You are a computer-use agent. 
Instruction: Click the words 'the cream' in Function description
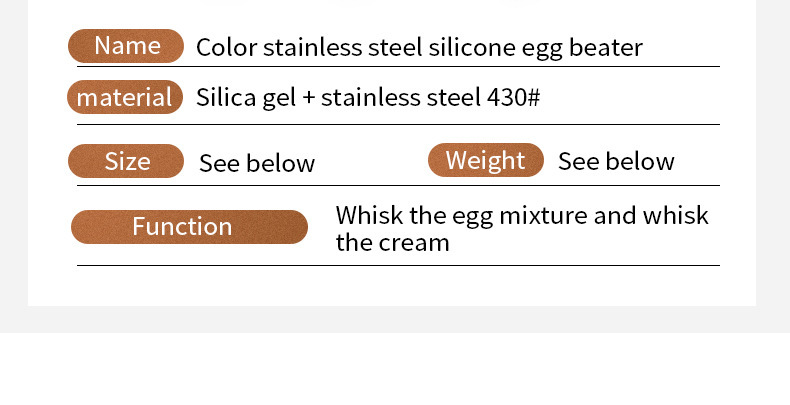pyautogui.click(x=392, y=242)
